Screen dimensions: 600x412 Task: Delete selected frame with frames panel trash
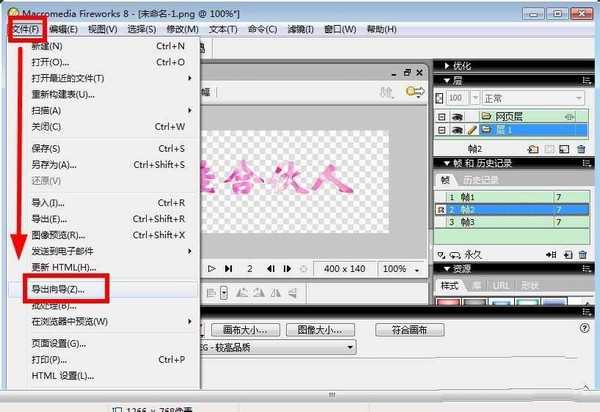click(582, 254)
